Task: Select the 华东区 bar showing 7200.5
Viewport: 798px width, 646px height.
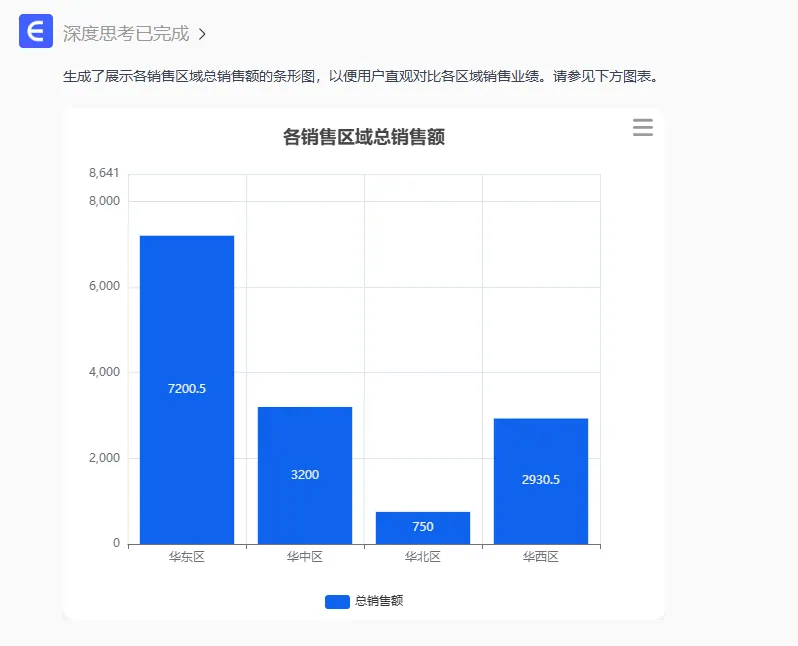Action: [187, 389]
